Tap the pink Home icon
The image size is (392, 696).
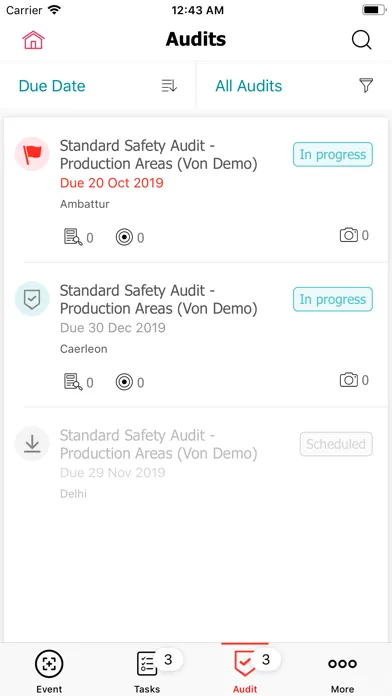tap(33, 40)
